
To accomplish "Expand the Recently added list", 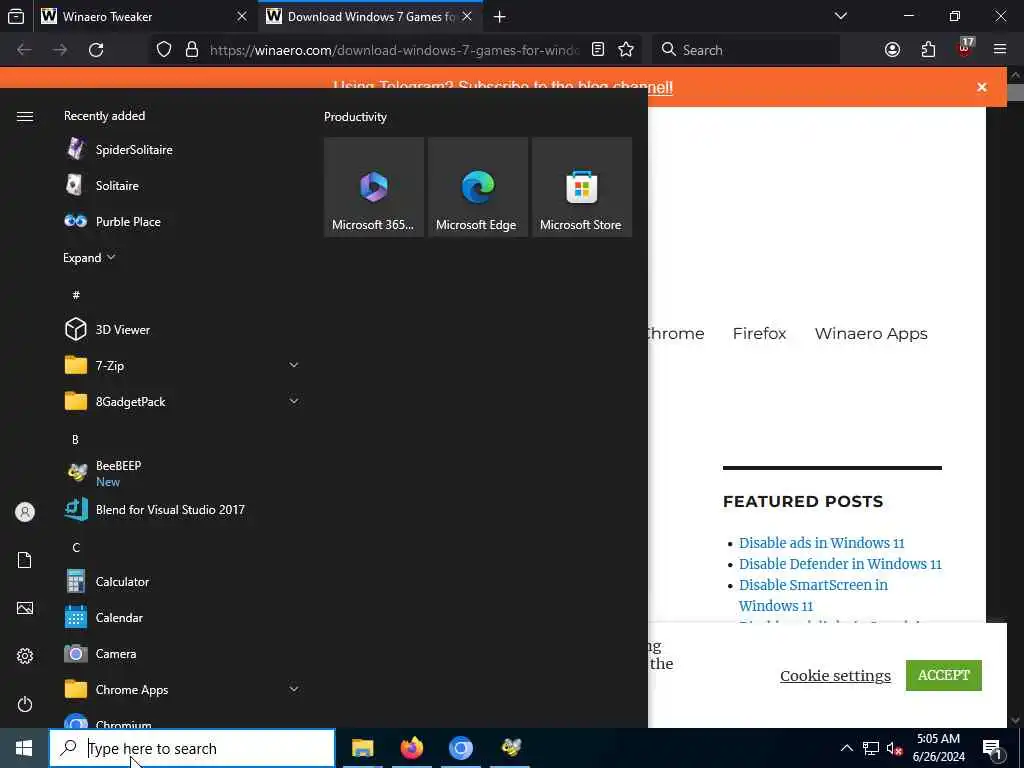I will [x=89, y=257].
